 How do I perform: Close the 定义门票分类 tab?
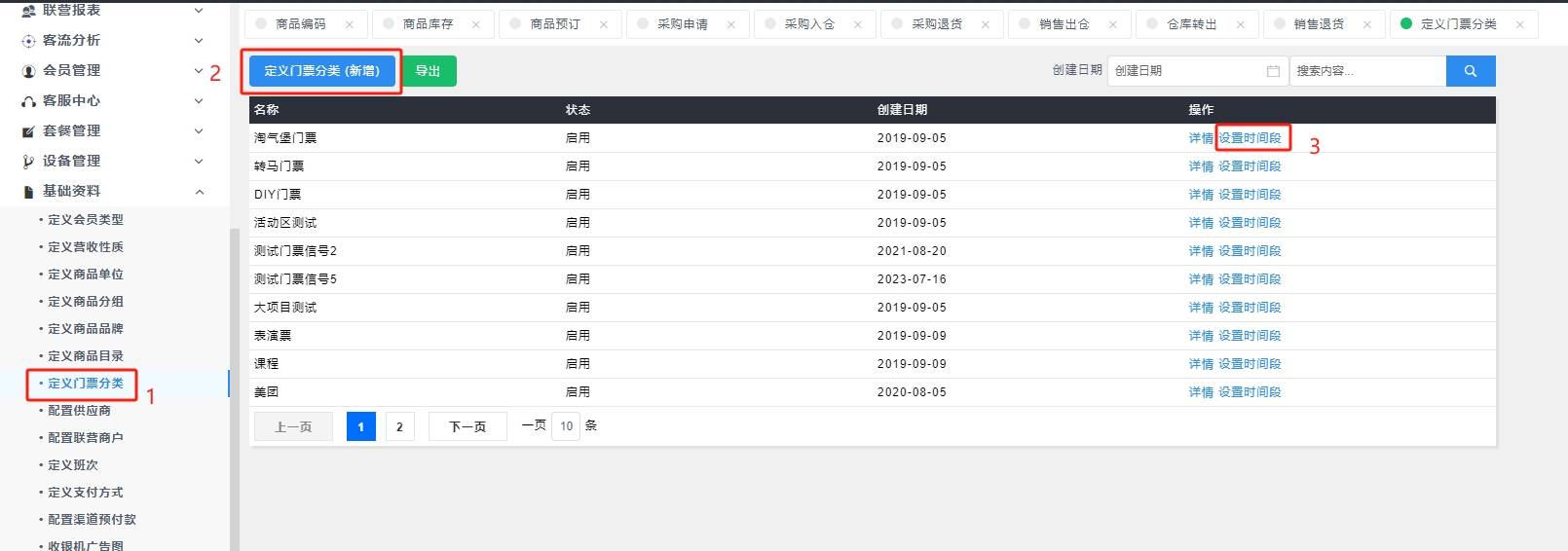(1520, 24)
